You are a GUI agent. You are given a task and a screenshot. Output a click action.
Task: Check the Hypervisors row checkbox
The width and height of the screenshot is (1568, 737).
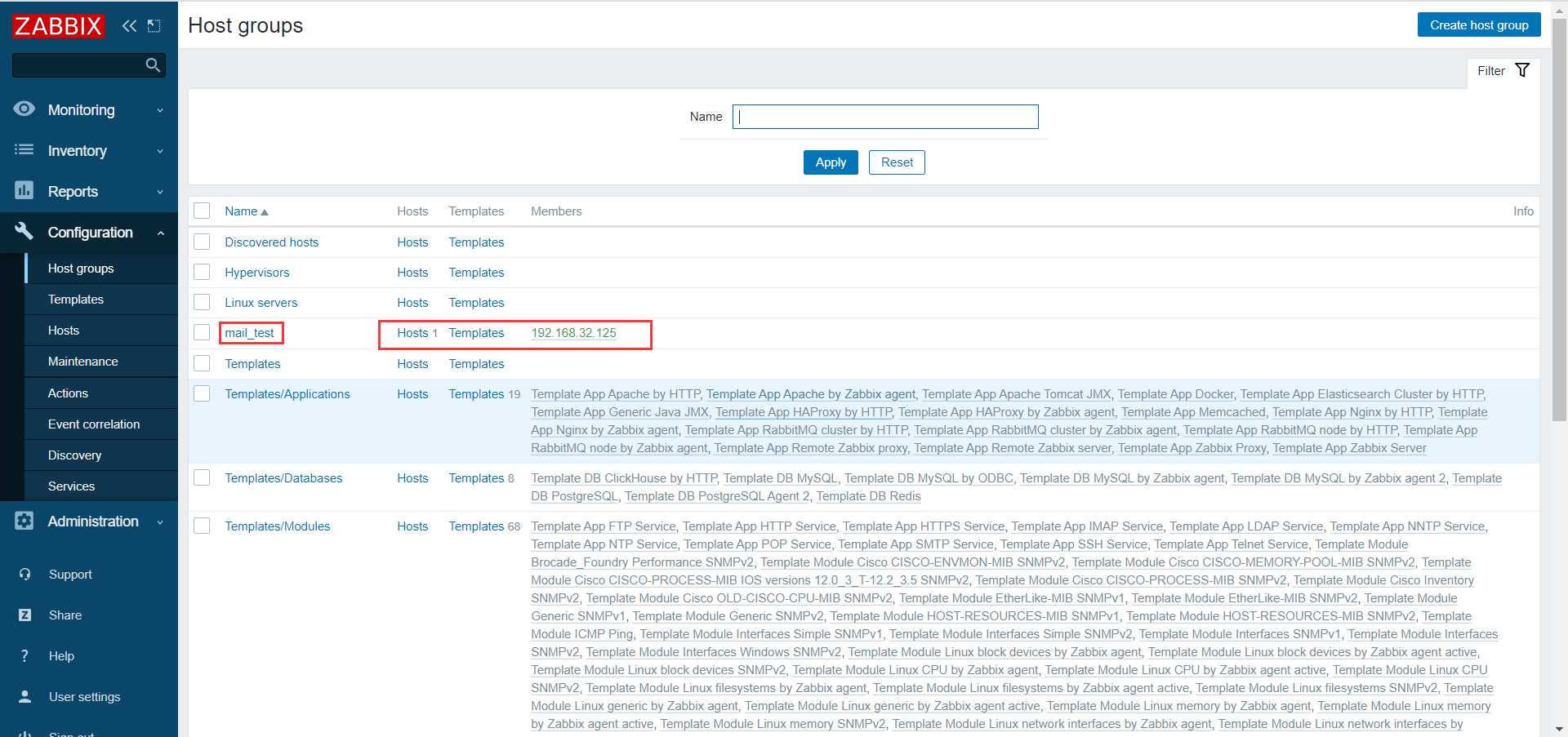click(x=202, y=272)
